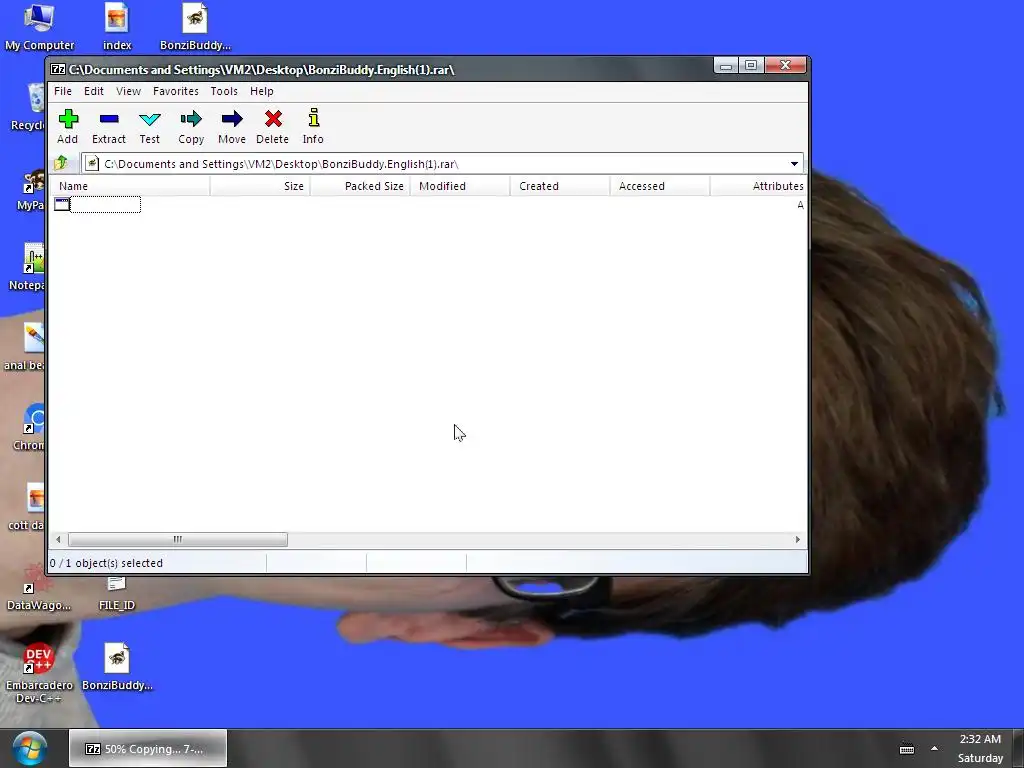Go up one folder level using arrow icon
The width and height of the screenshot is (1024, 768).
[x=61, y=163]
